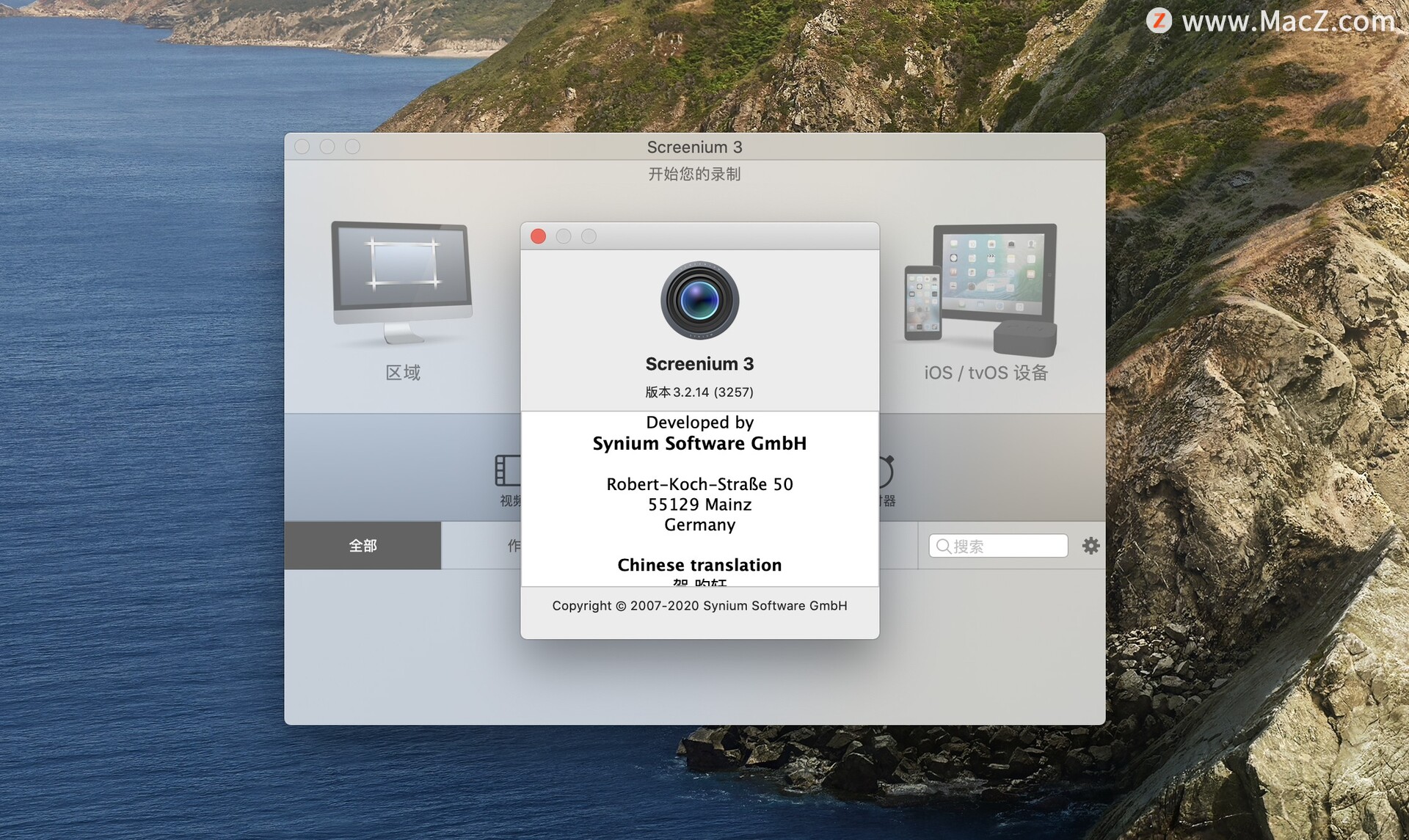Click the Developed by text
Image resolution: width=1409 pixels, height=840 pixels.
click(699, 423)
